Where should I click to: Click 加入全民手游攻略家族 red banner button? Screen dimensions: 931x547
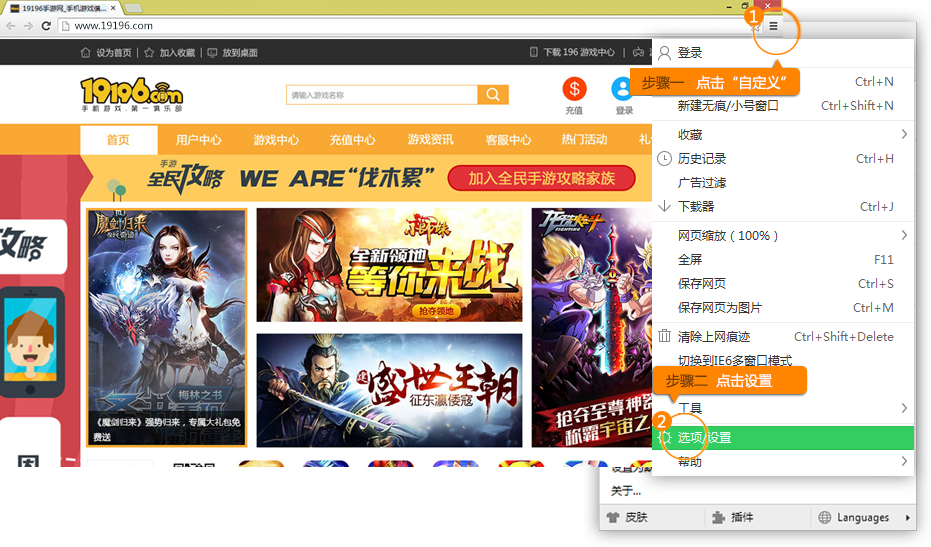[x=541, y=179]
